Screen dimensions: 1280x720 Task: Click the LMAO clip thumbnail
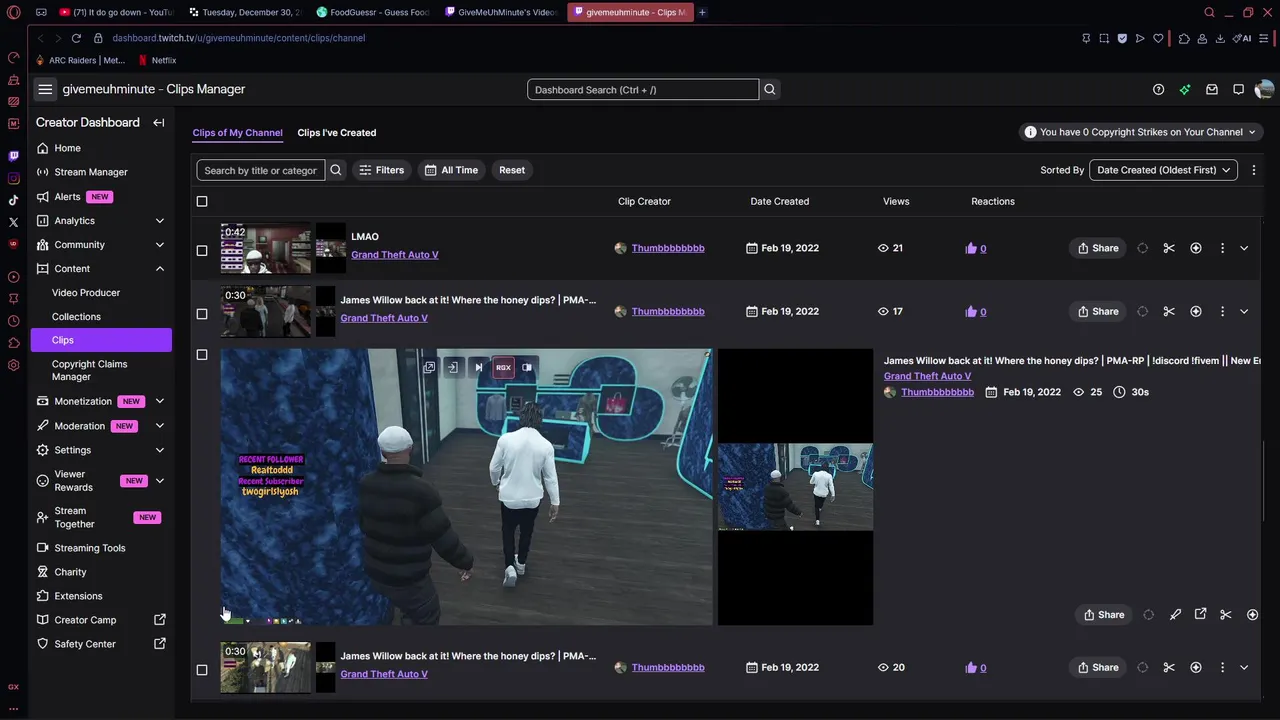click(266, 248)
